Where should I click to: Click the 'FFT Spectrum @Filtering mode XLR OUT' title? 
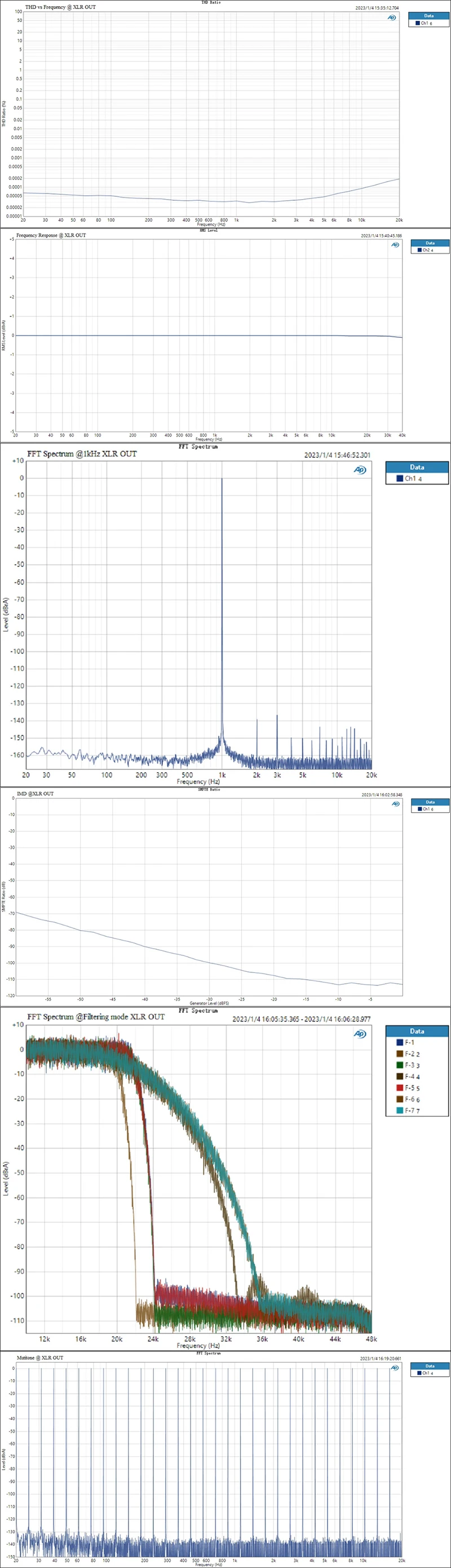click(x=96, y=1016)
